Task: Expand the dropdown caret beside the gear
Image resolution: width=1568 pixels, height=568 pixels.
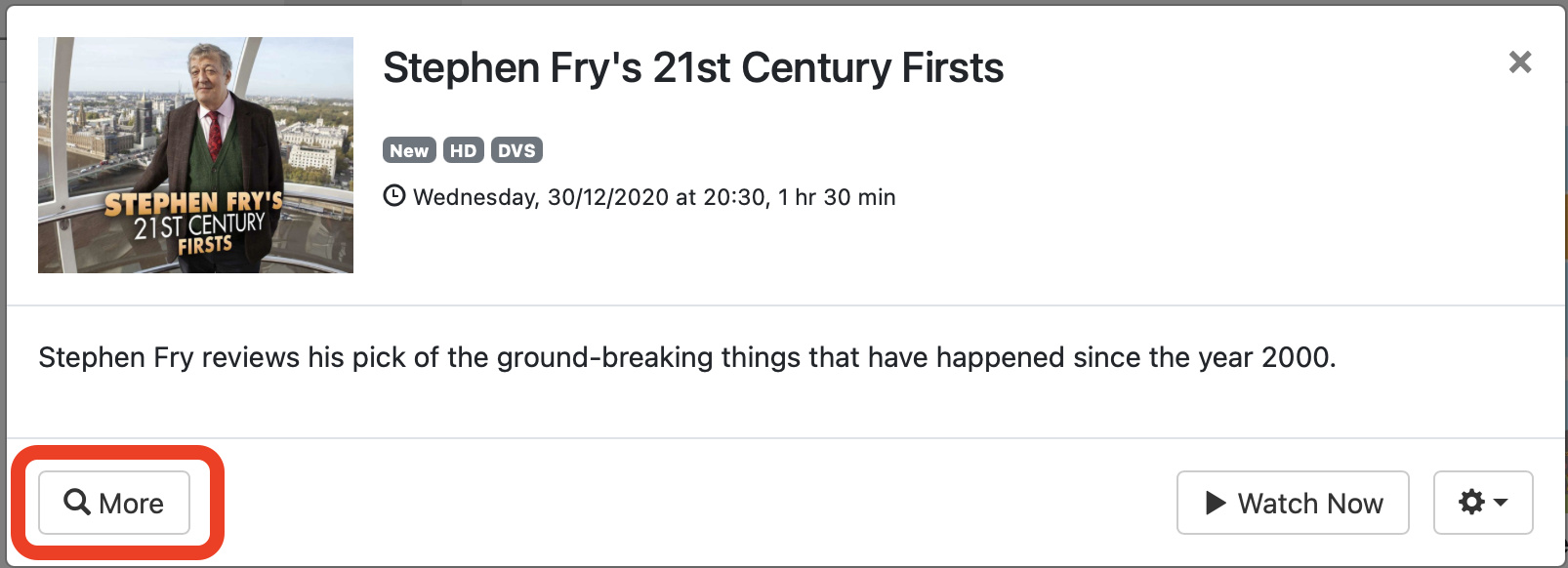Action: tap(1501, 503)
